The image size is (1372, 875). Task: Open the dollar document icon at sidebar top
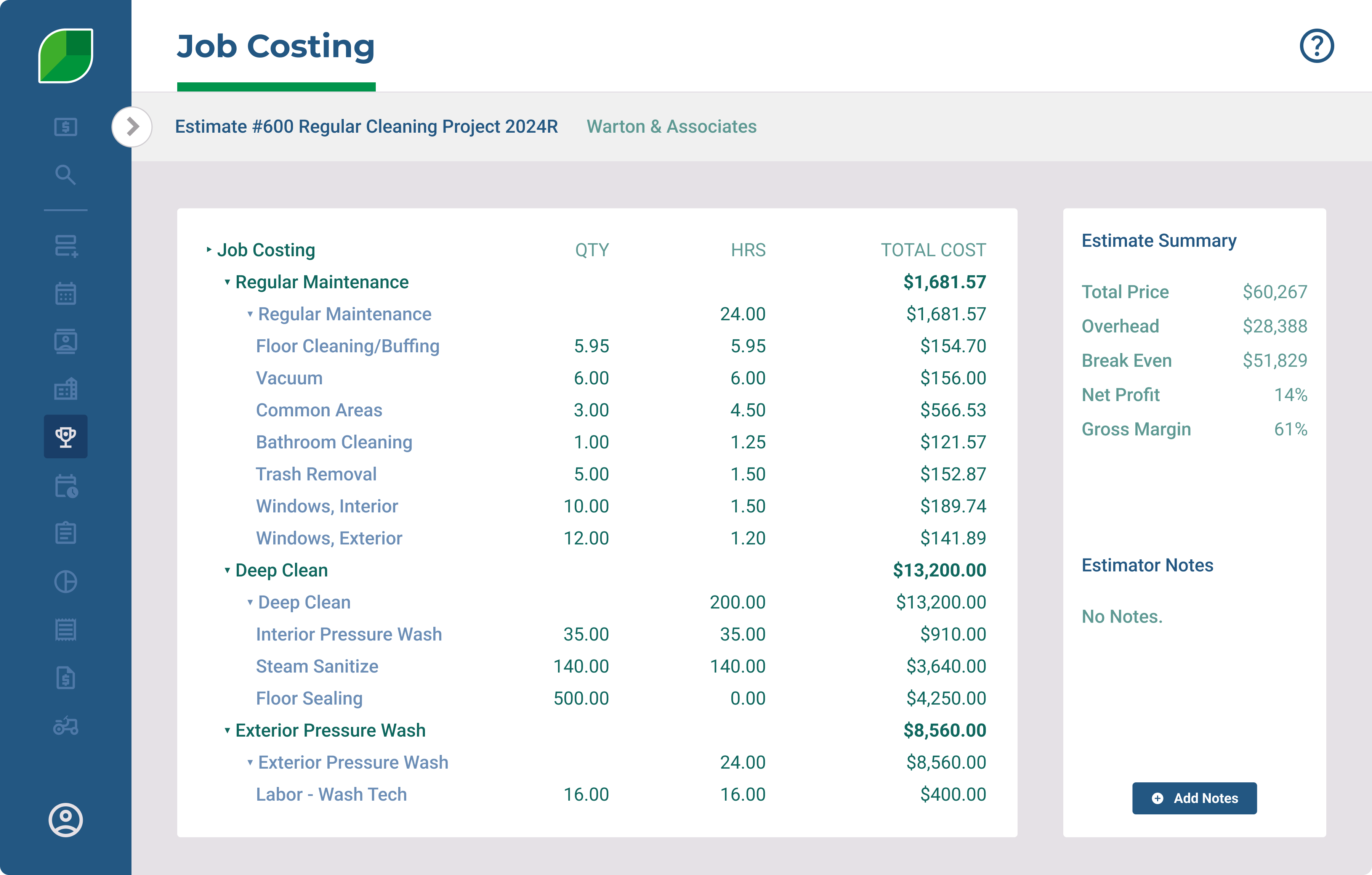tap(66, 127)
